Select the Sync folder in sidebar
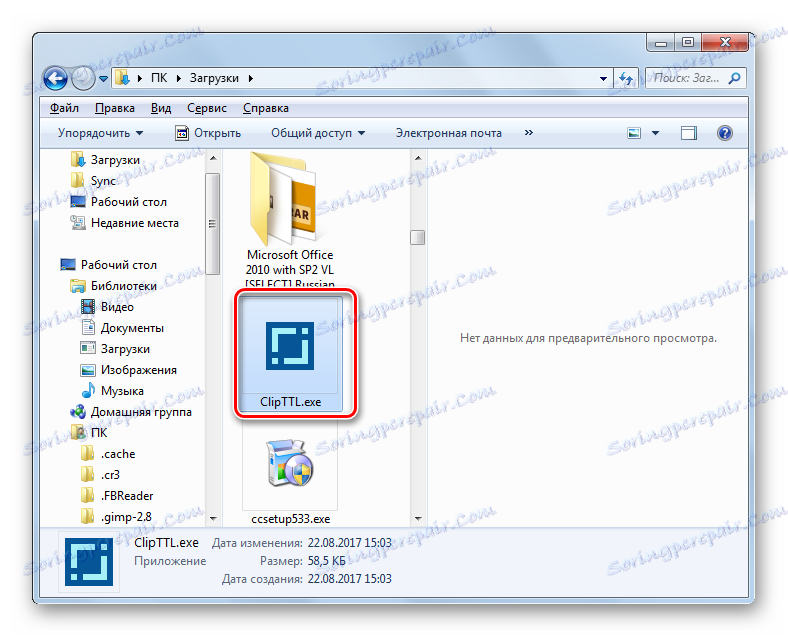 click(103, 181)
